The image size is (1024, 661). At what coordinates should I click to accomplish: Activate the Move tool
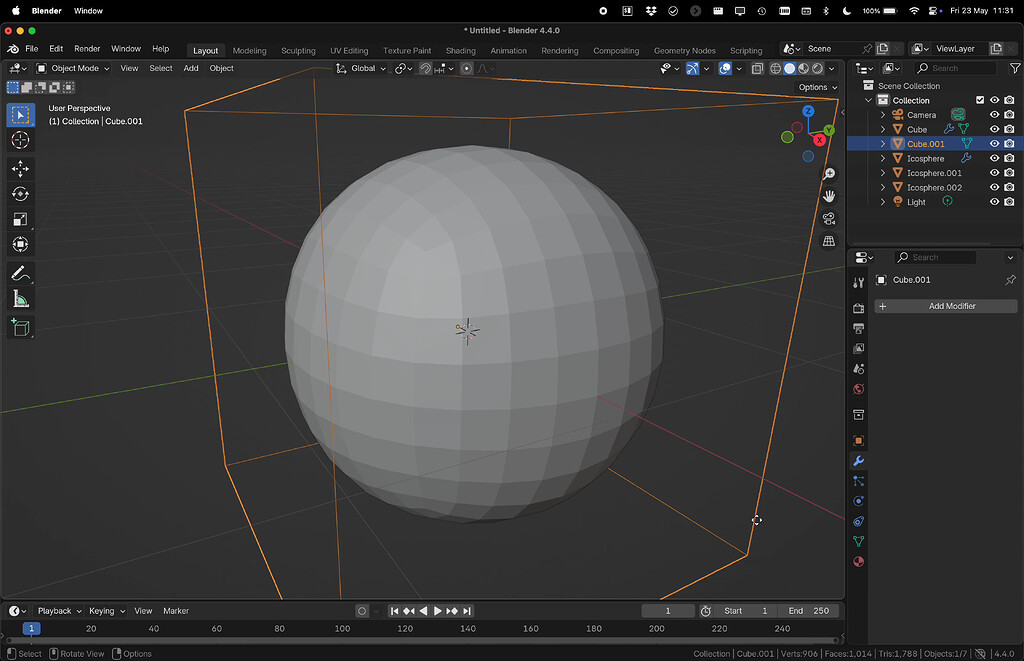[20, 169]
